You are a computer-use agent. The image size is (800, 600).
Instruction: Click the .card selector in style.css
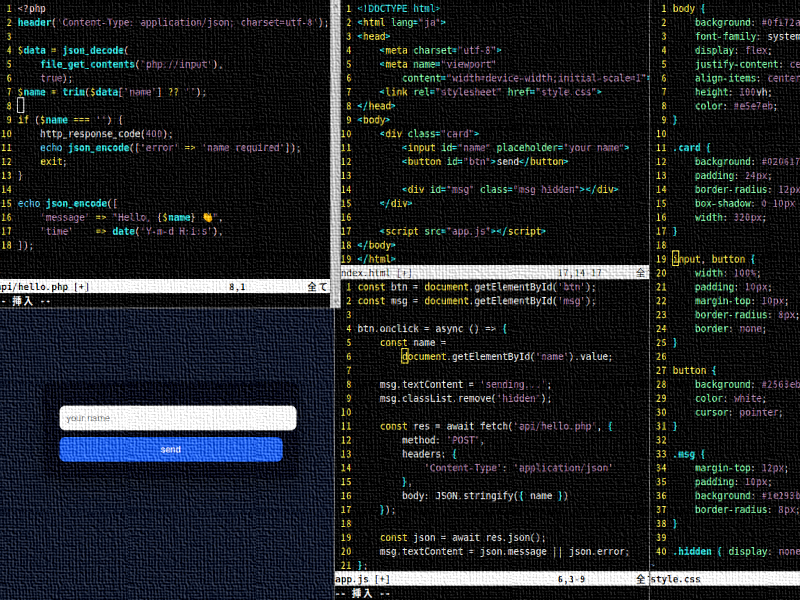tap(687, 147)
